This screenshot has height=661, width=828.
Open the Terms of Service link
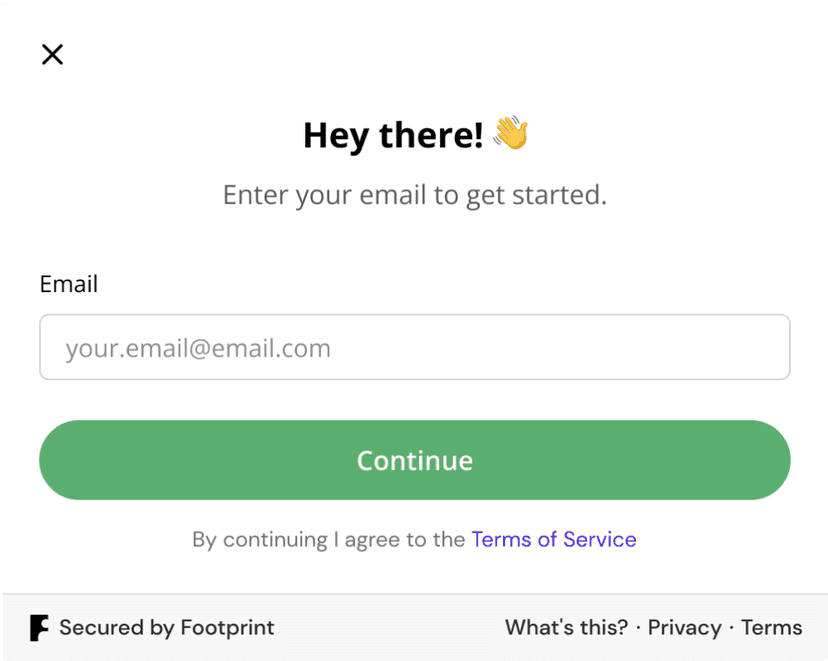pyautogui.click(x=554, y=540)
